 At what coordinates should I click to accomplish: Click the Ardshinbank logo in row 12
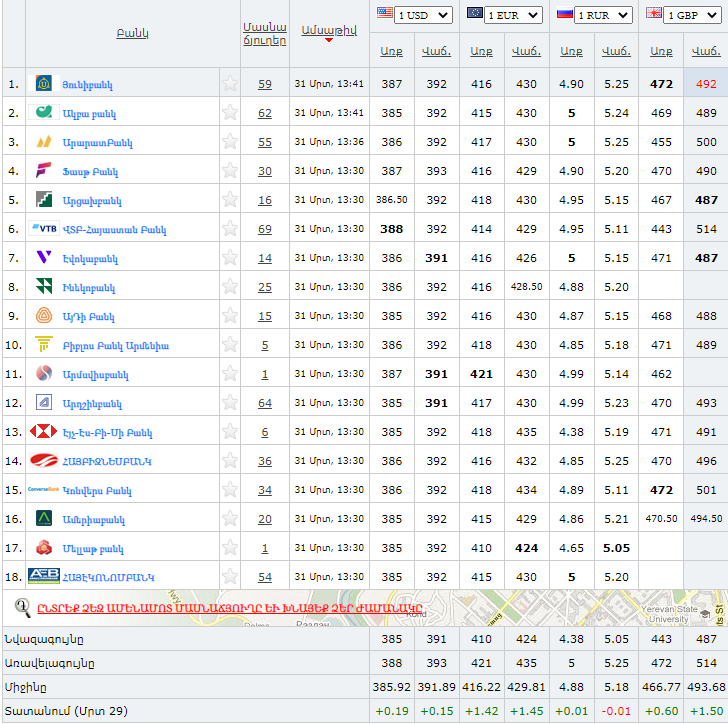pyautogui.click(x=44, y=403)
